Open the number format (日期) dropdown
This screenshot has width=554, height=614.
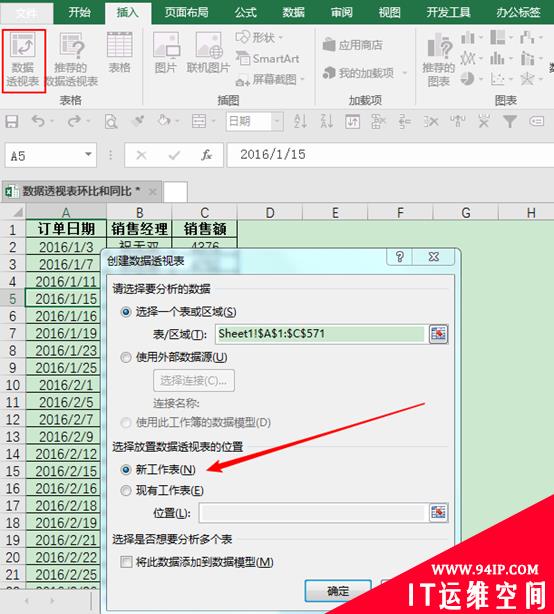(x=277, y=121)
